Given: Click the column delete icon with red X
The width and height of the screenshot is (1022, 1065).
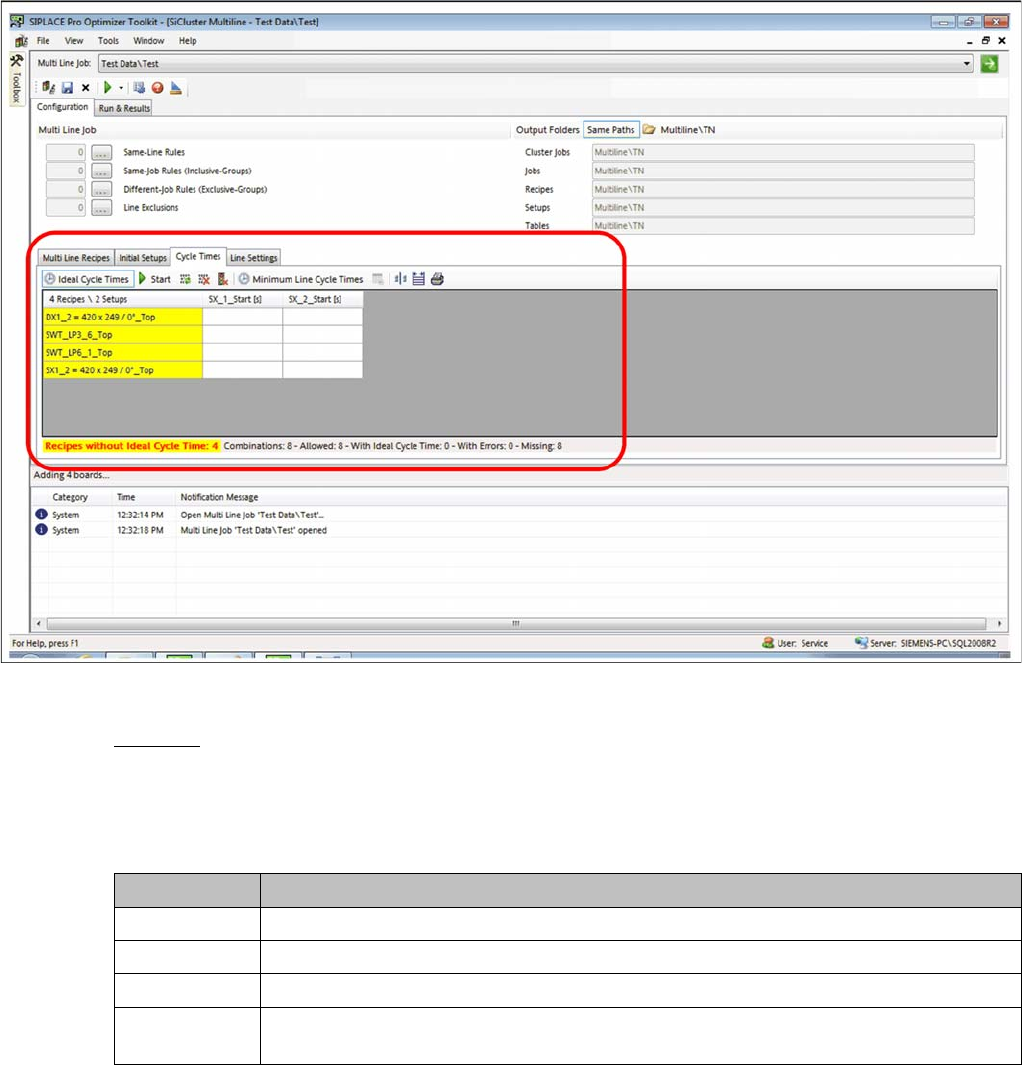Looking at the screenshot, I should [x=222, y=279].
